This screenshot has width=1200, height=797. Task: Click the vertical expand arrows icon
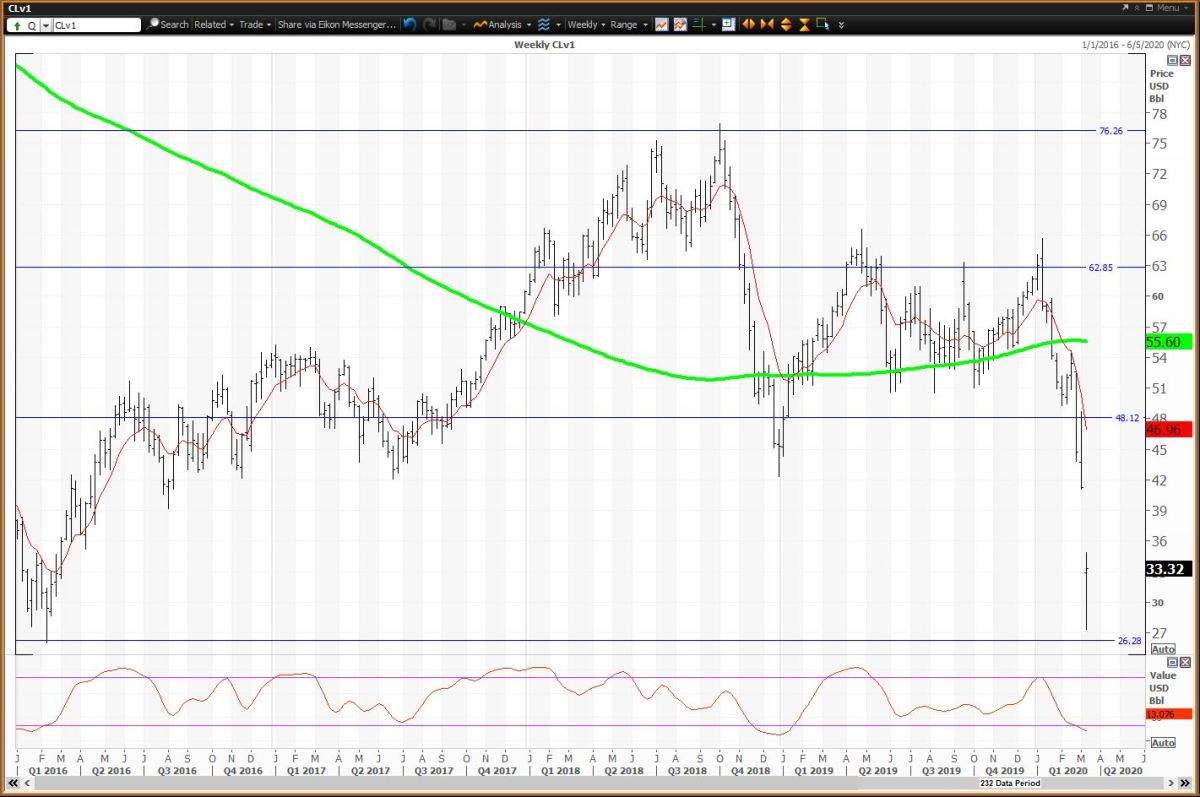tap(786, 24)
